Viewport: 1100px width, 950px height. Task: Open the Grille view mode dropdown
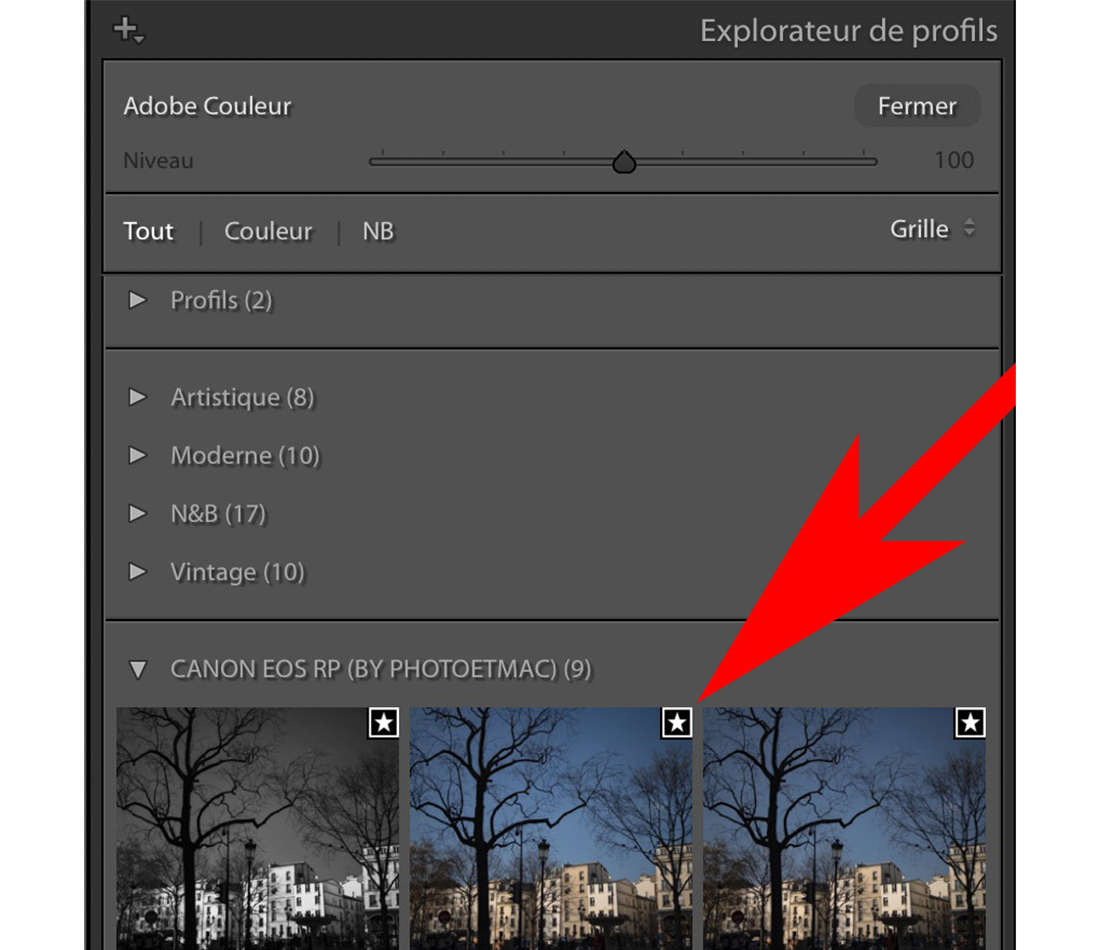[931, 229]
